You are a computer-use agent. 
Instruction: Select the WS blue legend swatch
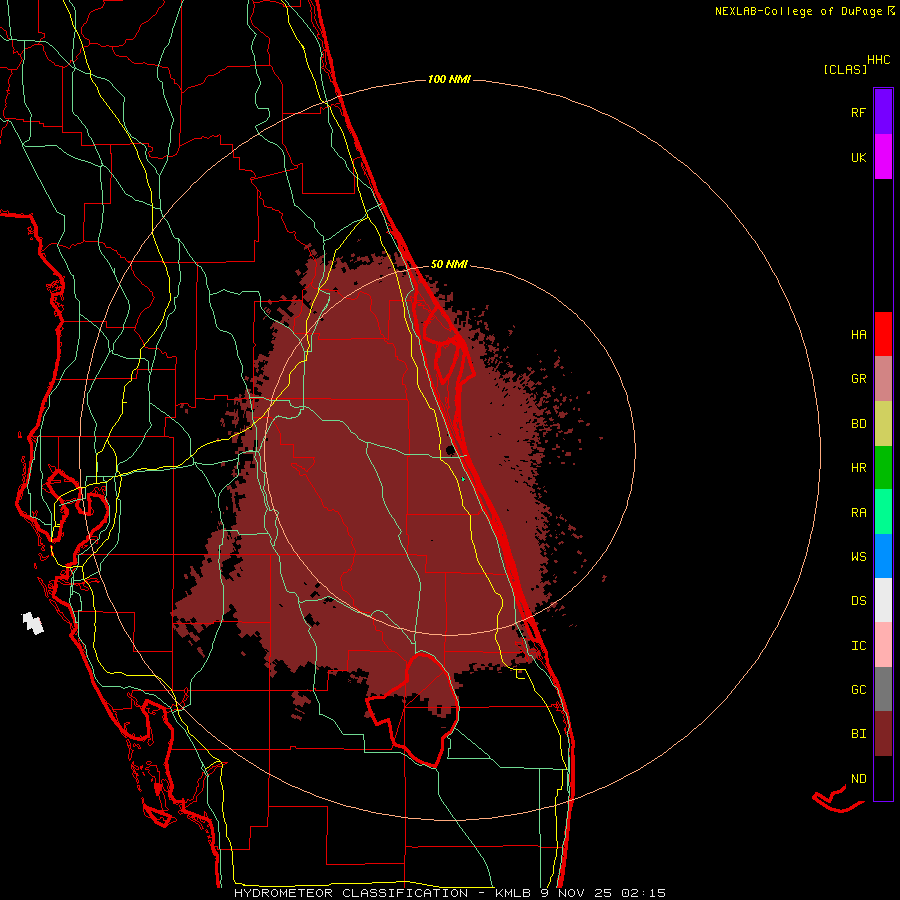883,556
